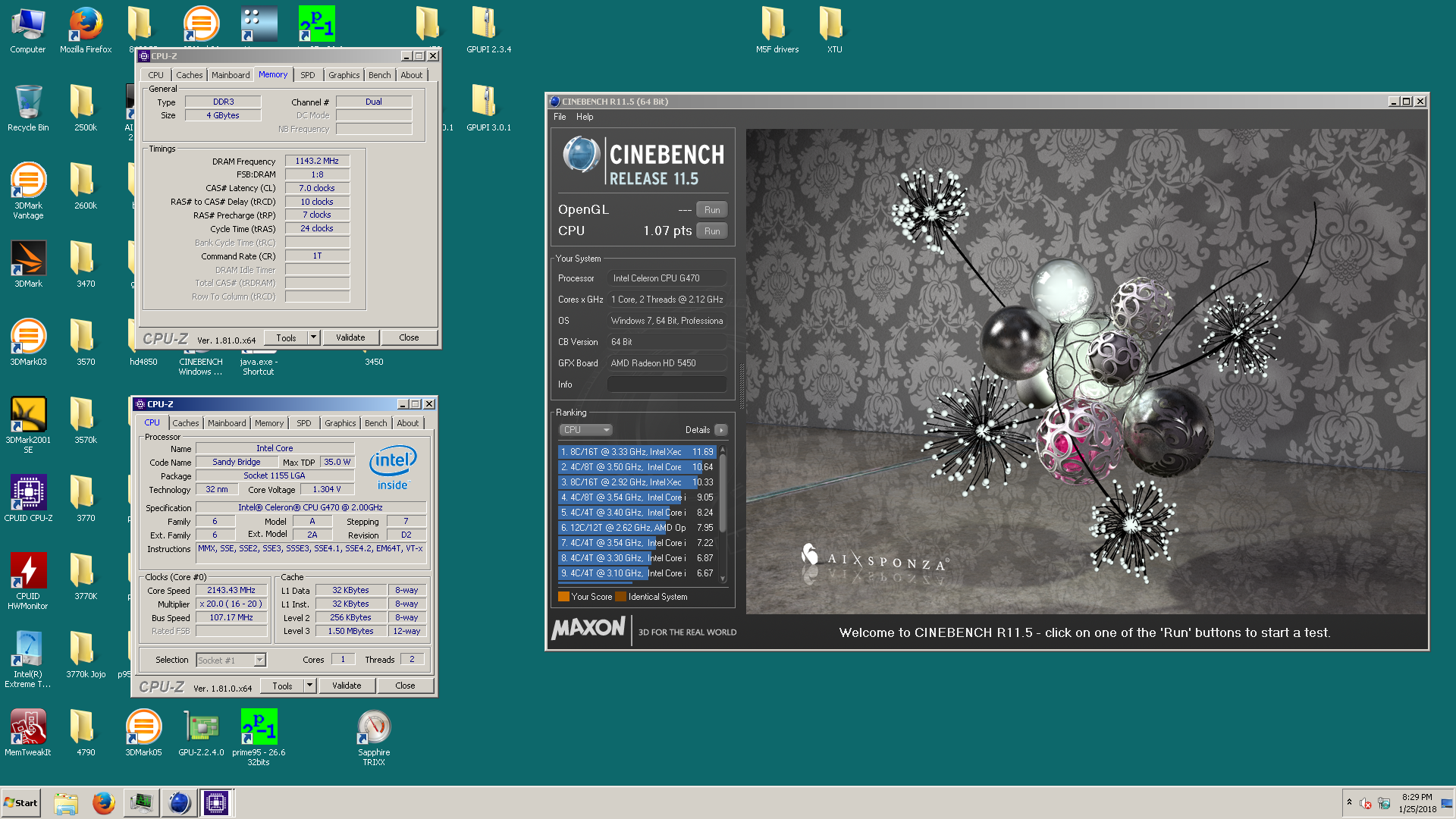Select the prime95 26.6 32bits shortcut
The height and width of the screenshot is (819, 1456).
[259, 738]
